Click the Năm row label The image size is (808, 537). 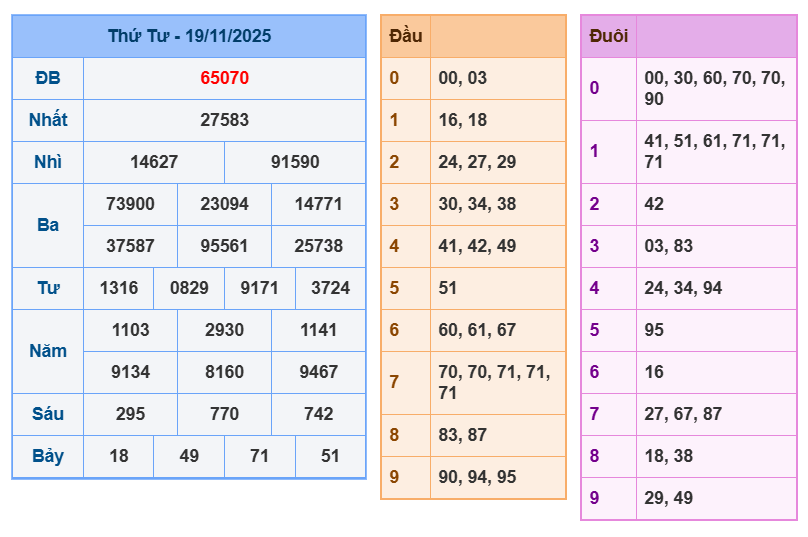tap(48, 351)
